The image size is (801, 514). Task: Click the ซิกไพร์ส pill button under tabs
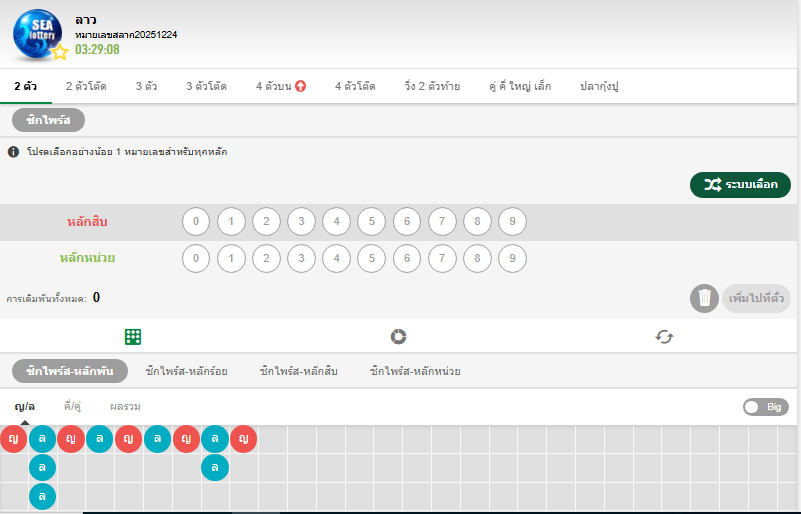click(x=49, y=120)
